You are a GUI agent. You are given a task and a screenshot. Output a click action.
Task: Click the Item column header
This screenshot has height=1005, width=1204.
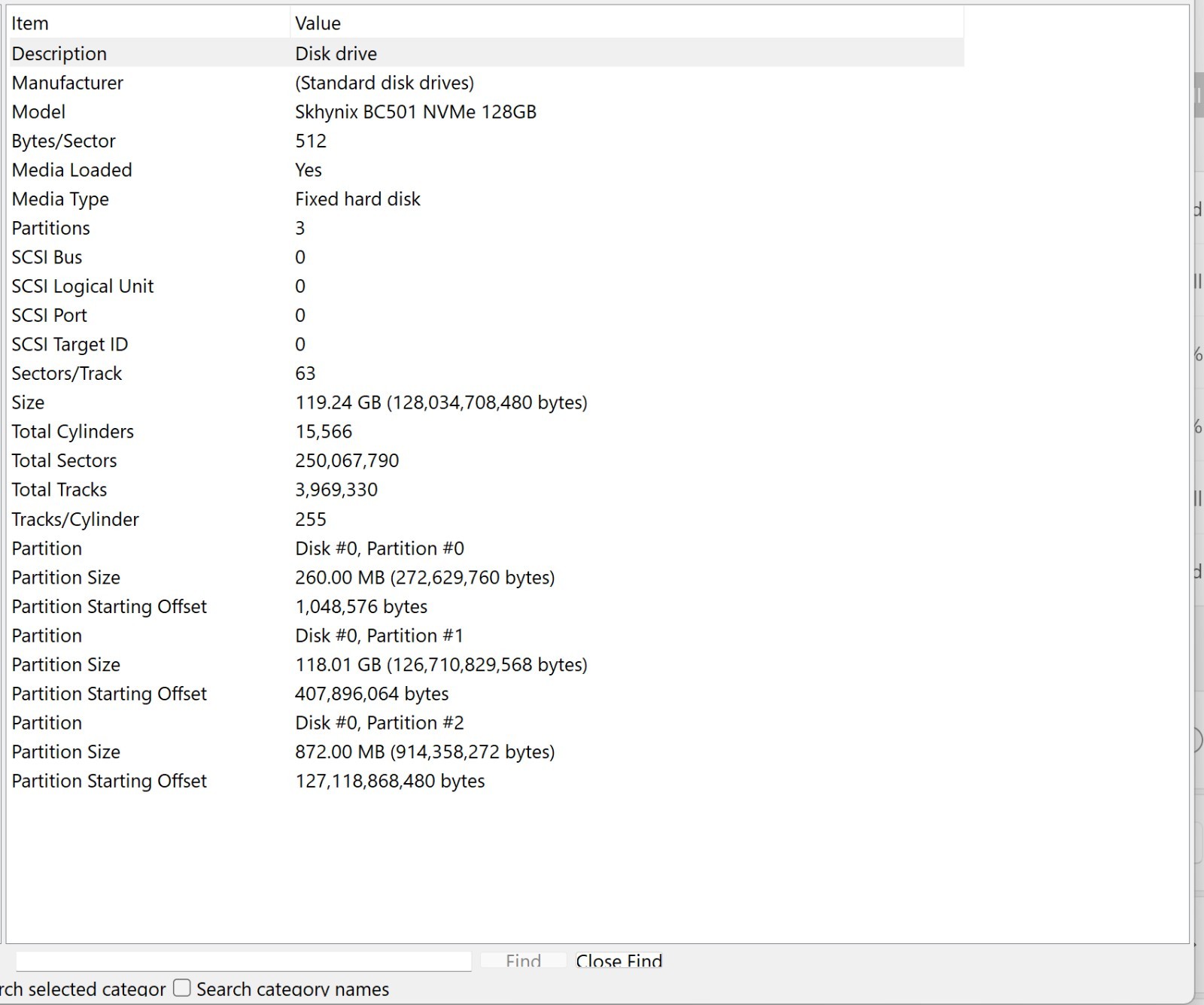(x=148, y=23)
